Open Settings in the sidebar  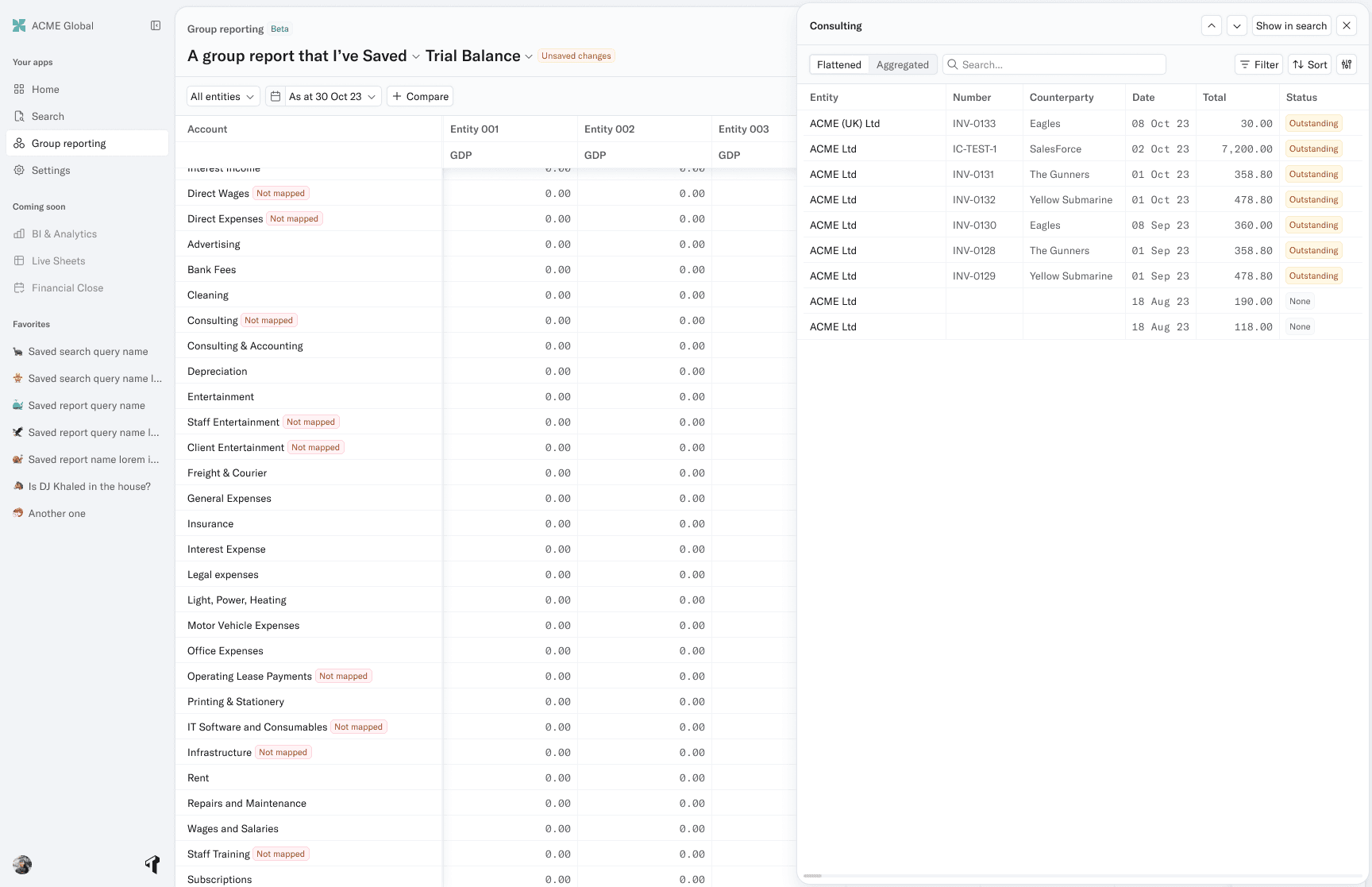(x=51, y=170)
